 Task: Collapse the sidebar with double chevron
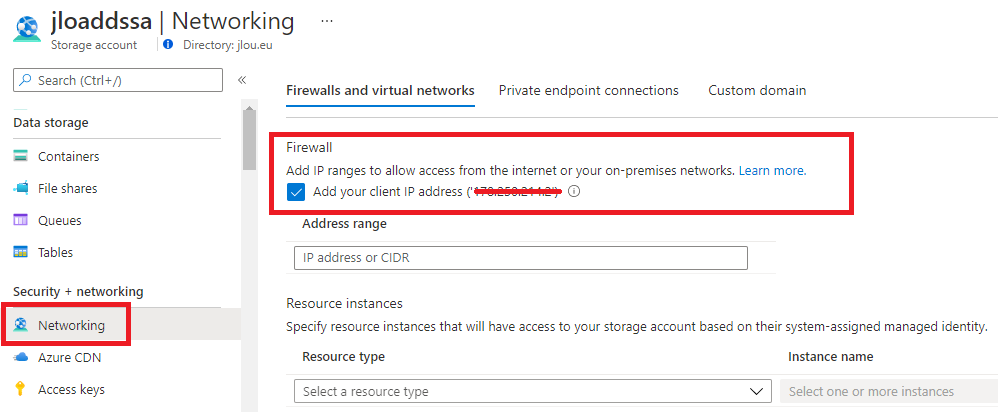[242, 80]
